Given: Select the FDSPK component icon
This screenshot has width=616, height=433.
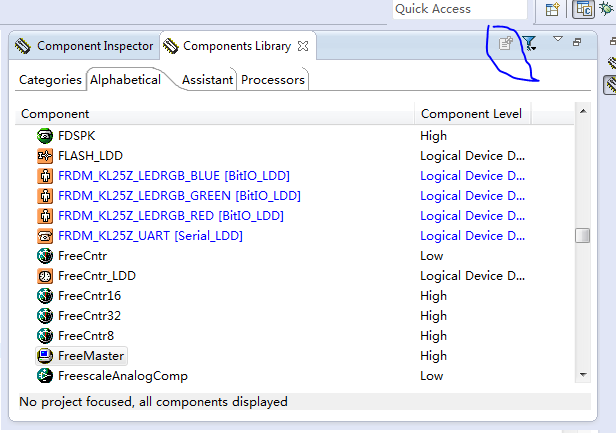Looking at the screenshot, I should coord(45,135).
